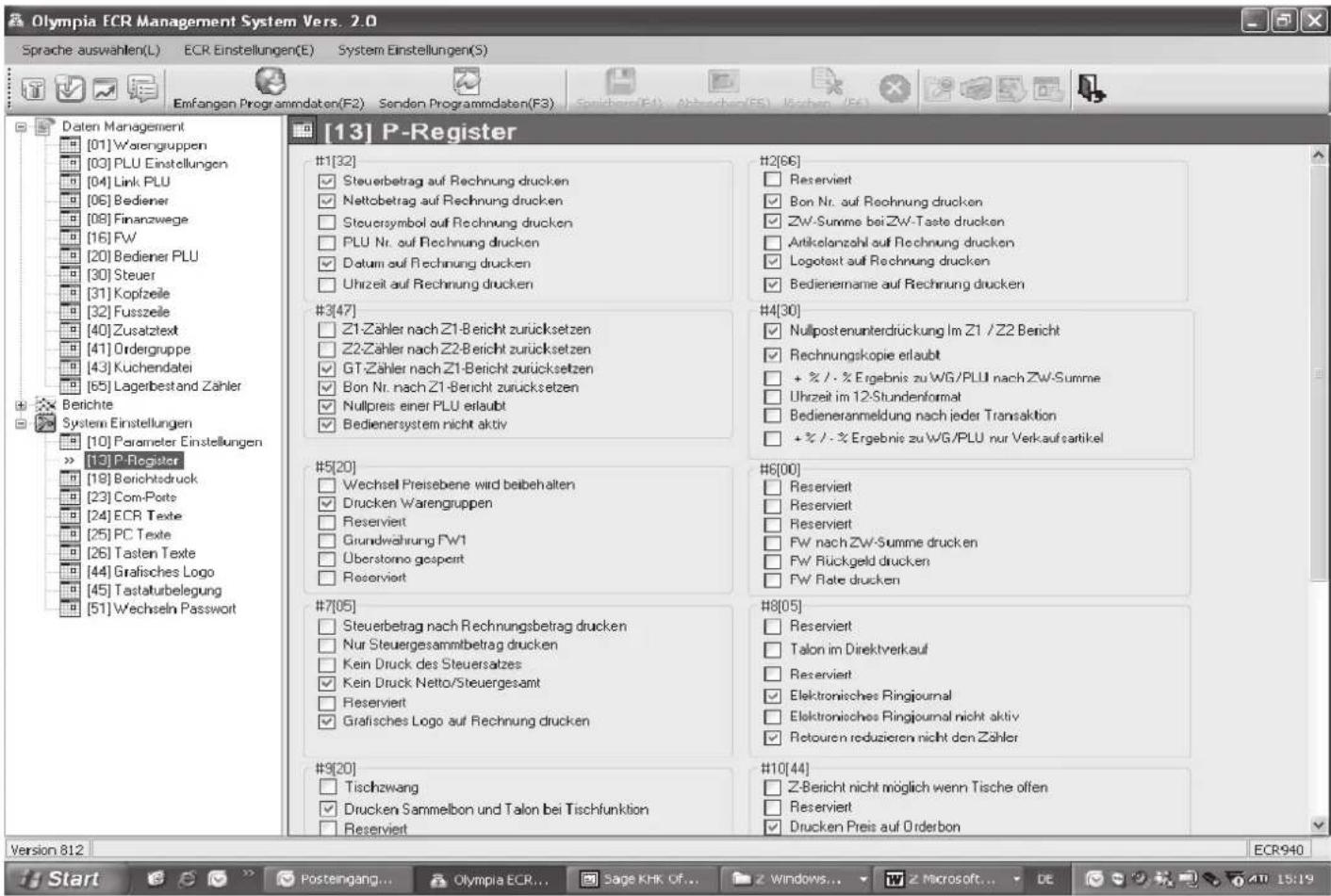1331x896 pixels.
Task: Open [44] Grafisches Logo tree entry
Action: point(150,572)
